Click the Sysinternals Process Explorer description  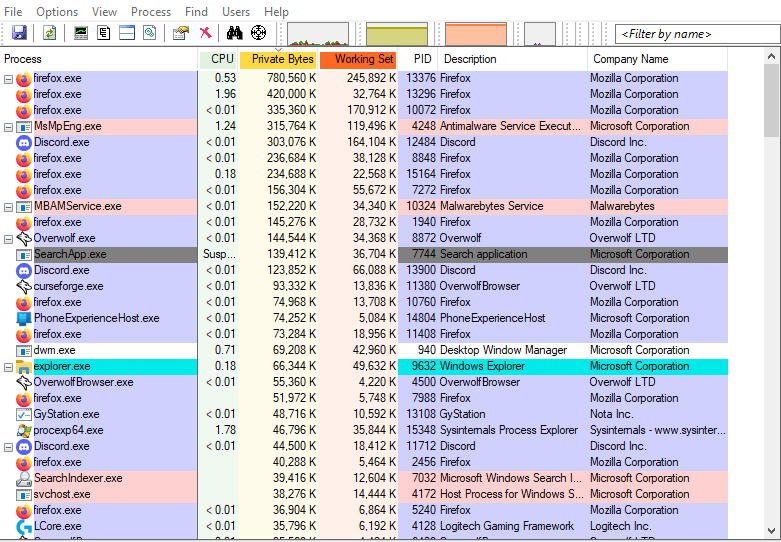pyautogui.click(x=509, y=430)
